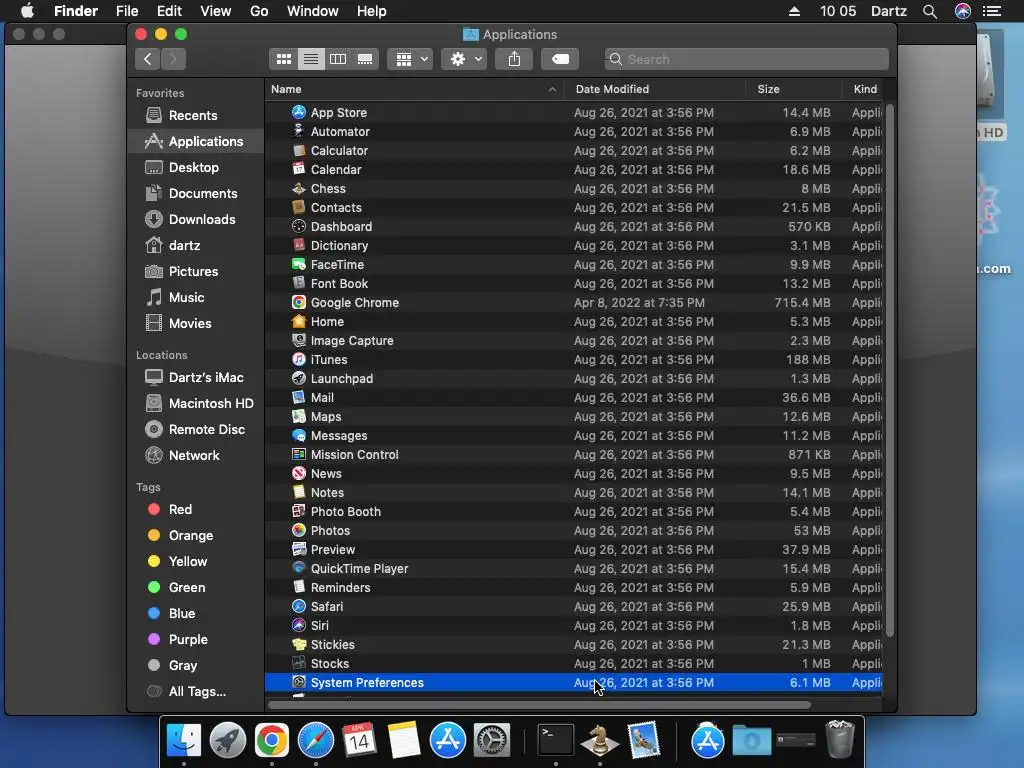Switch Finder to gallery view

365,59
